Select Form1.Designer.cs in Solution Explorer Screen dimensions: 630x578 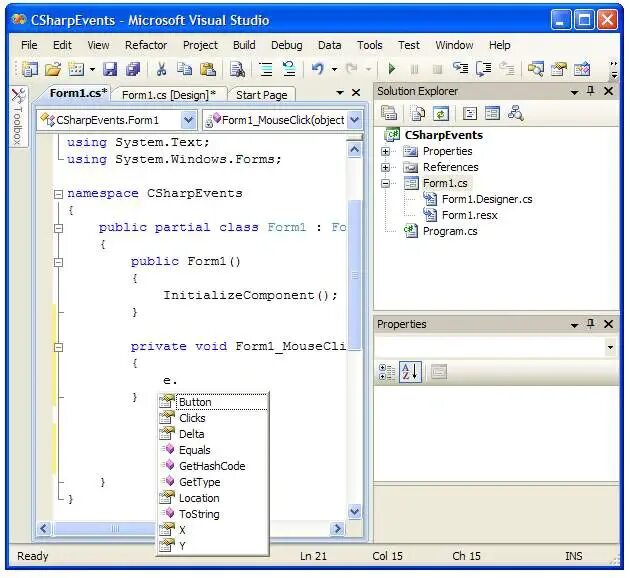pyautogui.click(x=487, y=199)
